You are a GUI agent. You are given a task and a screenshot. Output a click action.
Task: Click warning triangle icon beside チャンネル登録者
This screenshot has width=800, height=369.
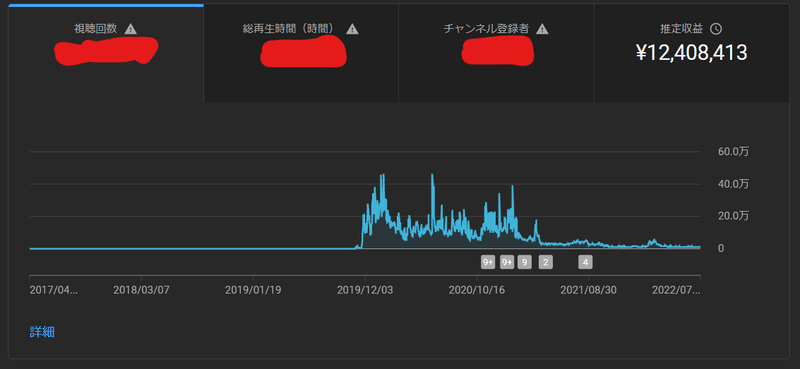click(x=542, y=29)
